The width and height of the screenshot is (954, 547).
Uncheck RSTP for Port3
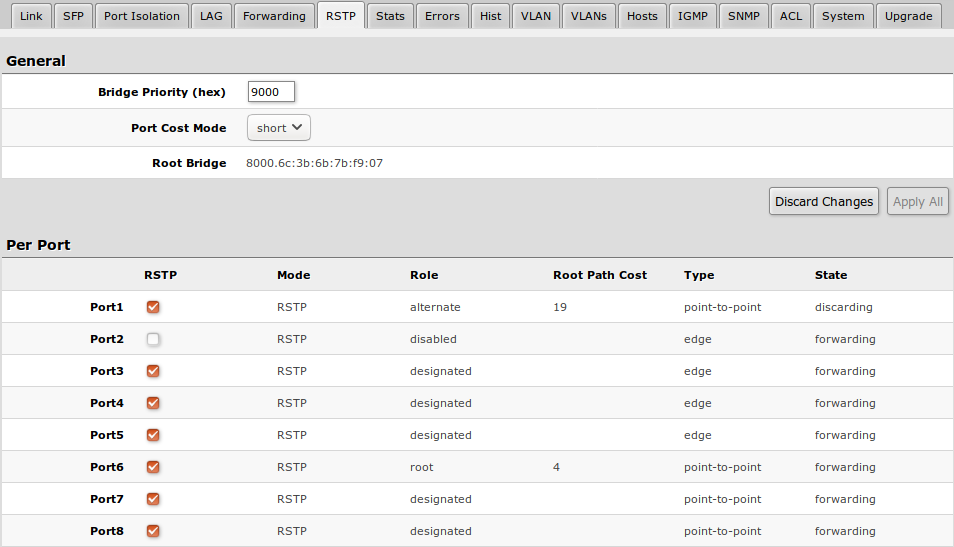tap(153, 371)
